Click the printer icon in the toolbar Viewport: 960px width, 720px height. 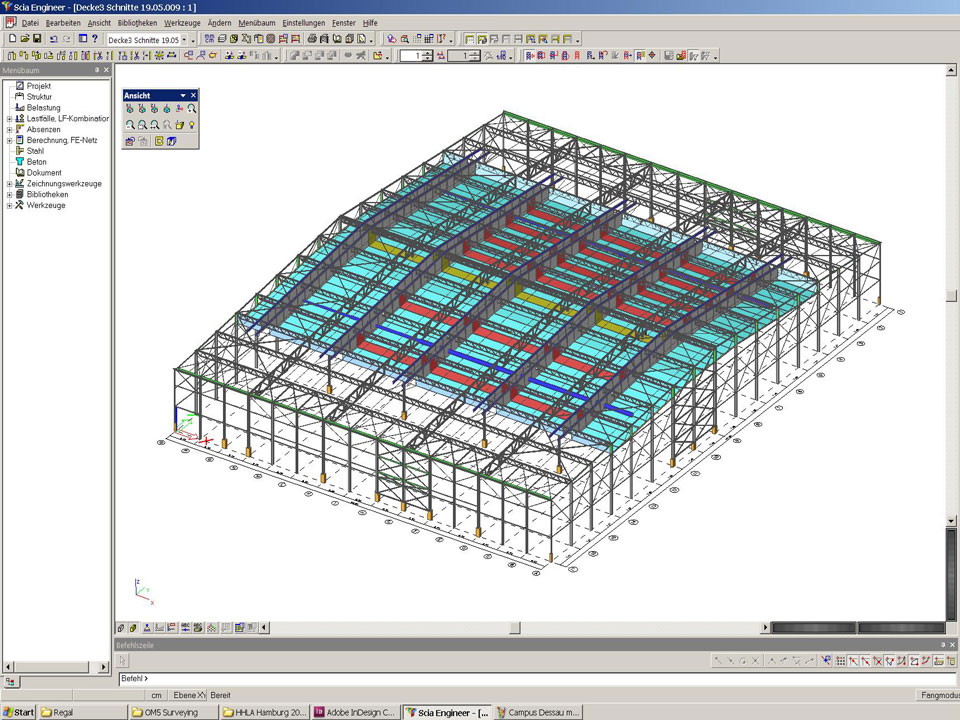point(312,39)
